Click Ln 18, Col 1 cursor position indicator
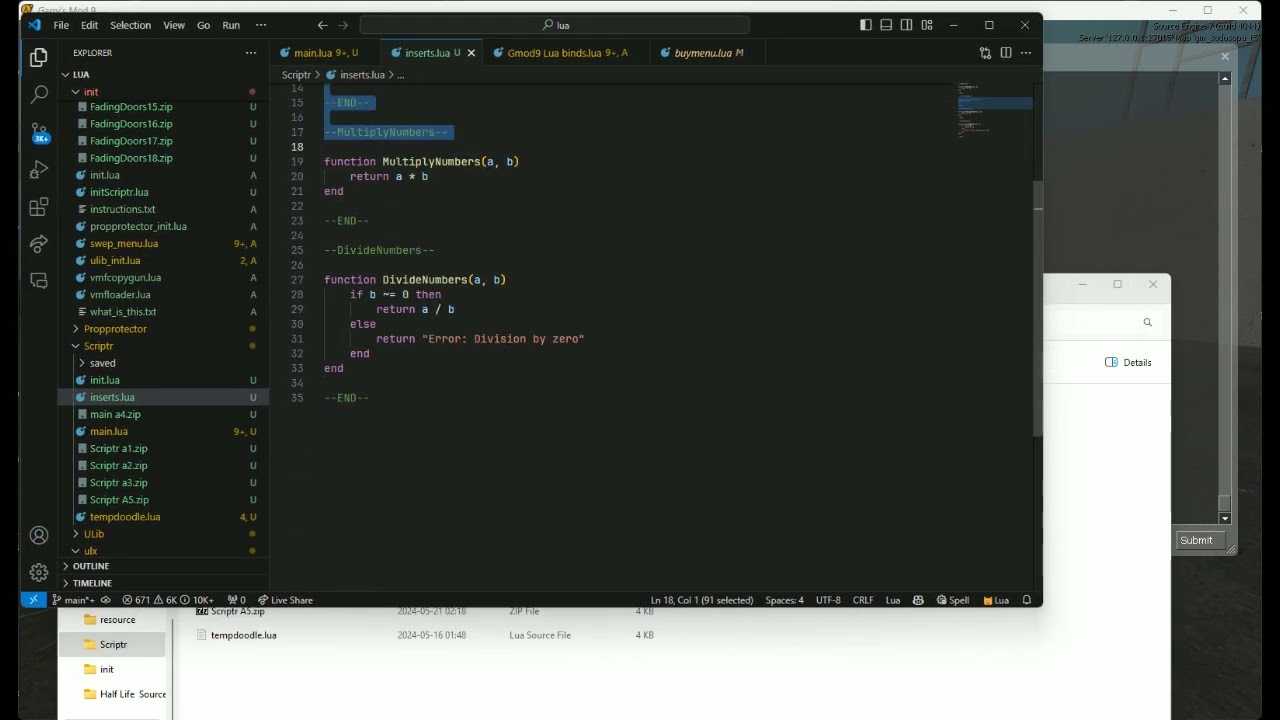 pos(702,600)
